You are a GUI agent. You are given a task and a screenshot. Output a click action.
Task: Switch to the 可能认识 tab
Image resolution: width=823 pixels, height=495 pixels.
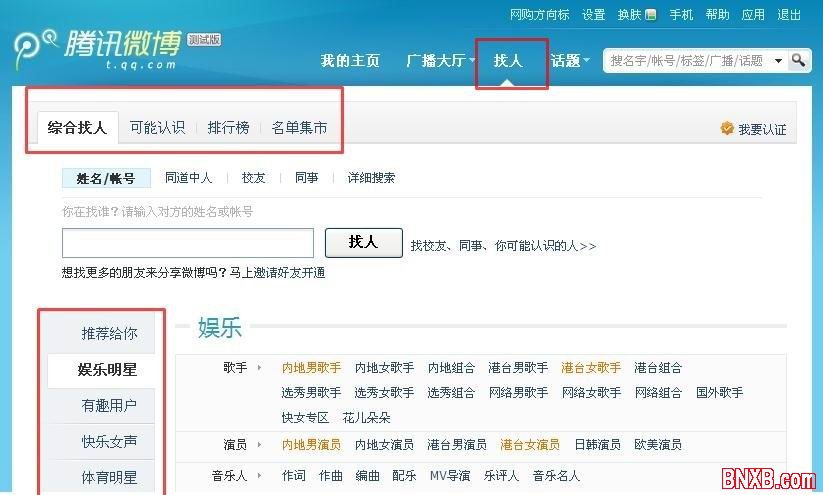pos(157,128)
